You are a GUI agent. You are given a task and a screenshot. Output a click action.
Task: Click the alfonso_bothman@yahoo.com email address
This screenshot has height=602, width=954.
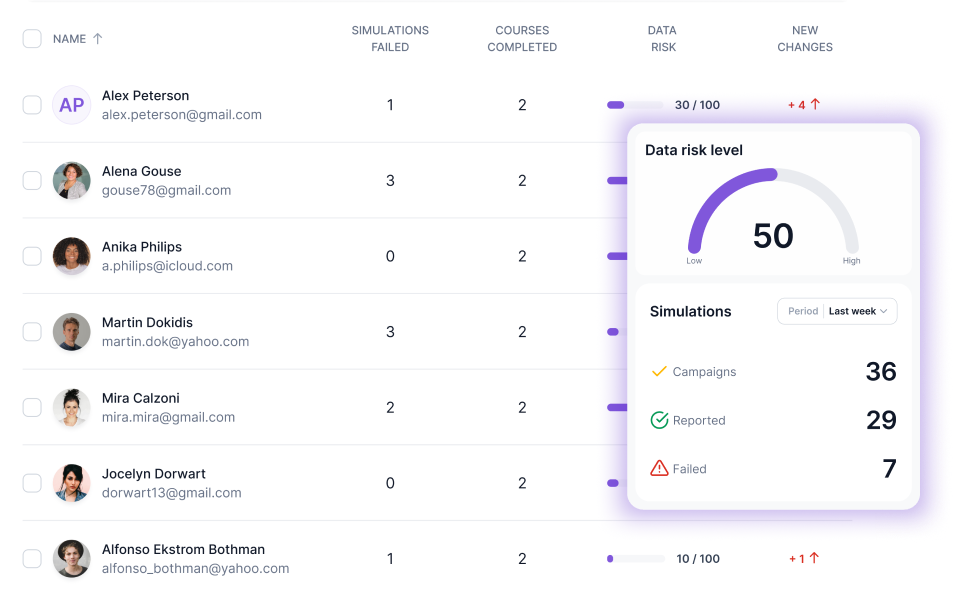click(195, 568)
